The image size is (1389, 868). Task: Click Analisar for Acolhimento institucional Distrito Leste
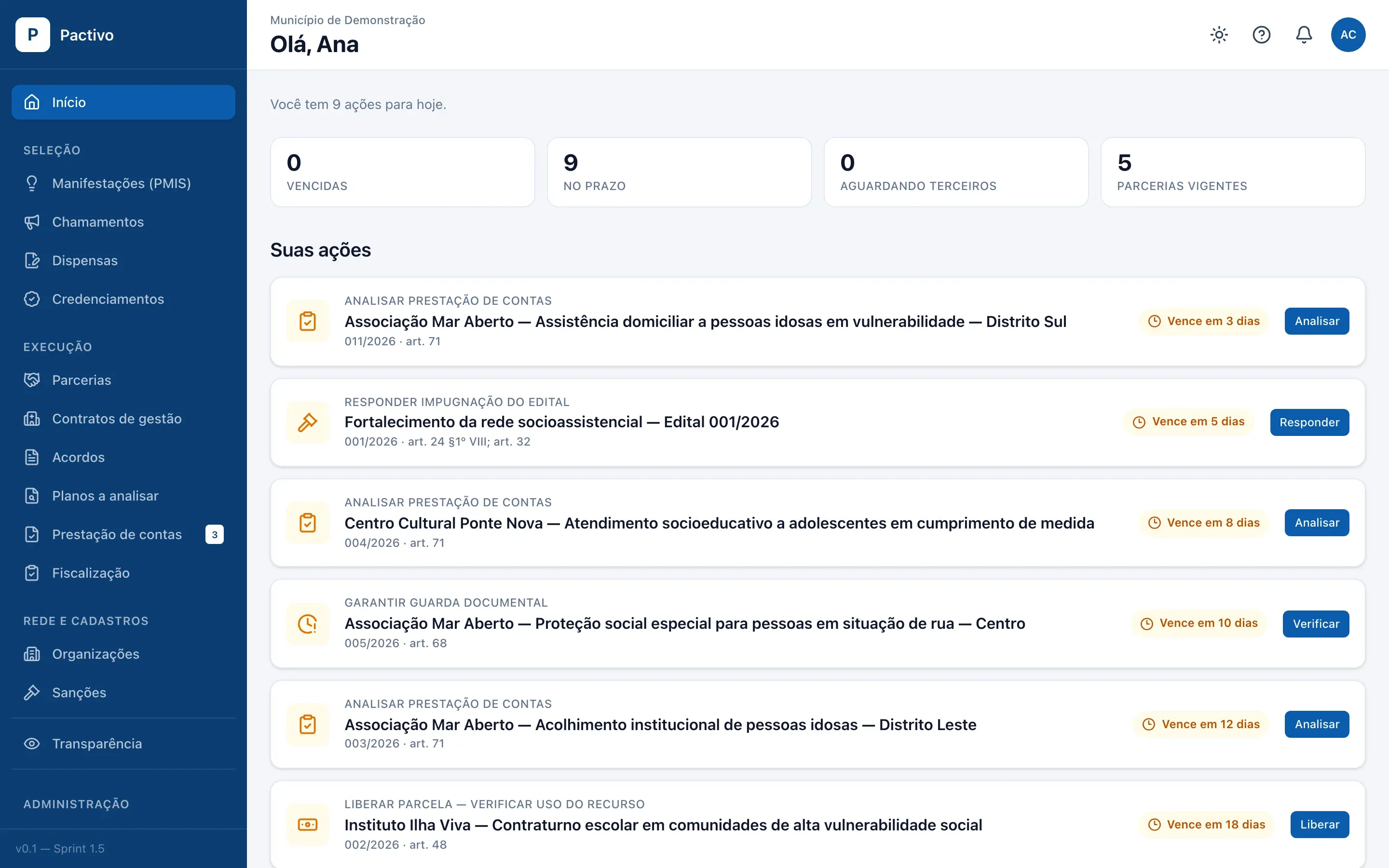click(x=1317, y=724)
